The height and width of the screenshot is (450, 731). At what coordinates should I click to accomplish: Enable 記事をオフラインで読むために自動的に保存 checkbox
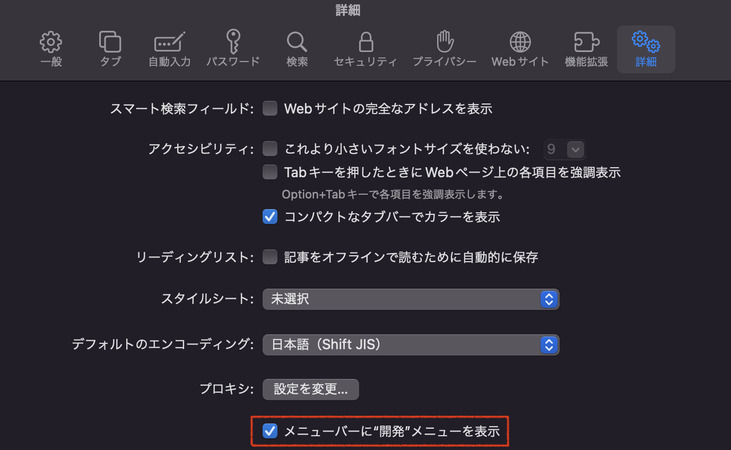pyautogui.click(x=269, y=256)
